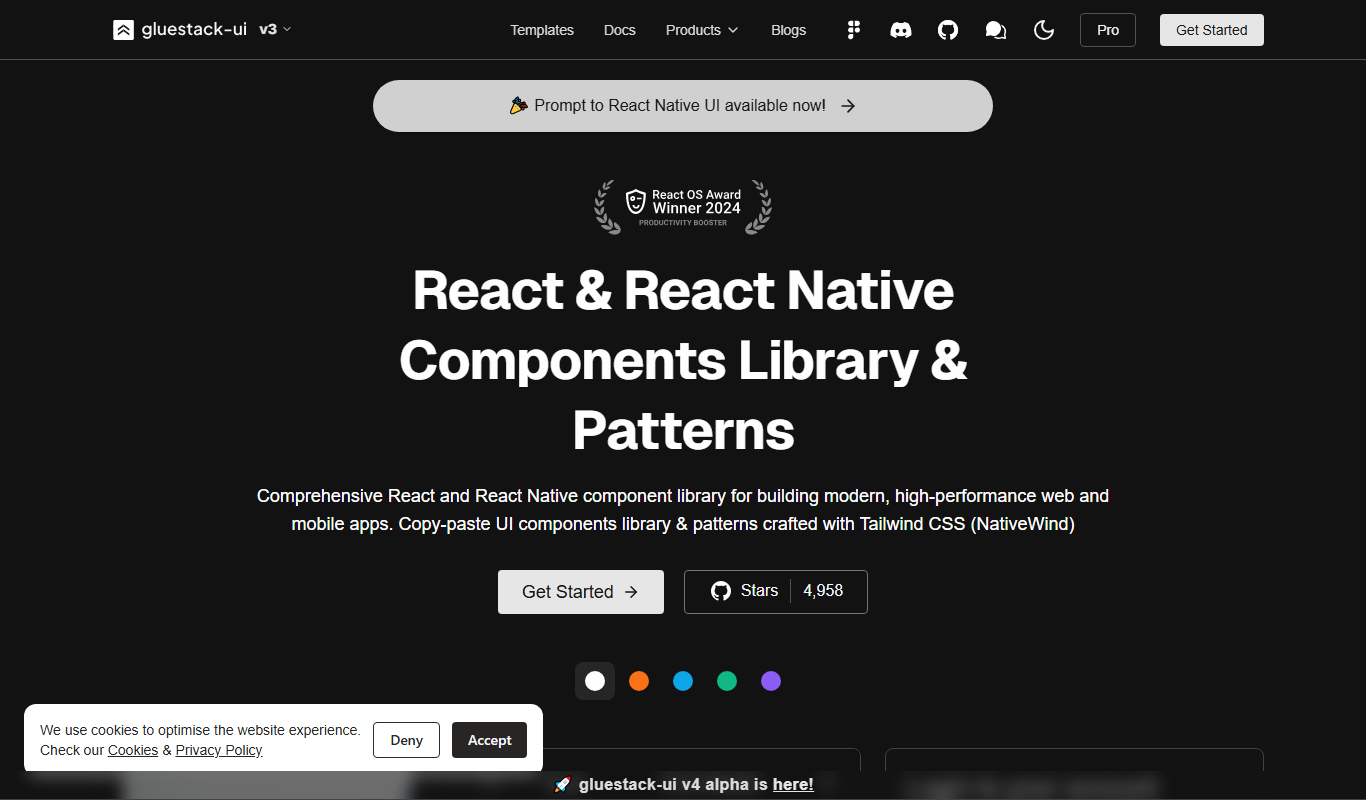The image size is (1366, 800).
Task: Open the GitHub icon in navbar
Action: [x=948, y=30]
